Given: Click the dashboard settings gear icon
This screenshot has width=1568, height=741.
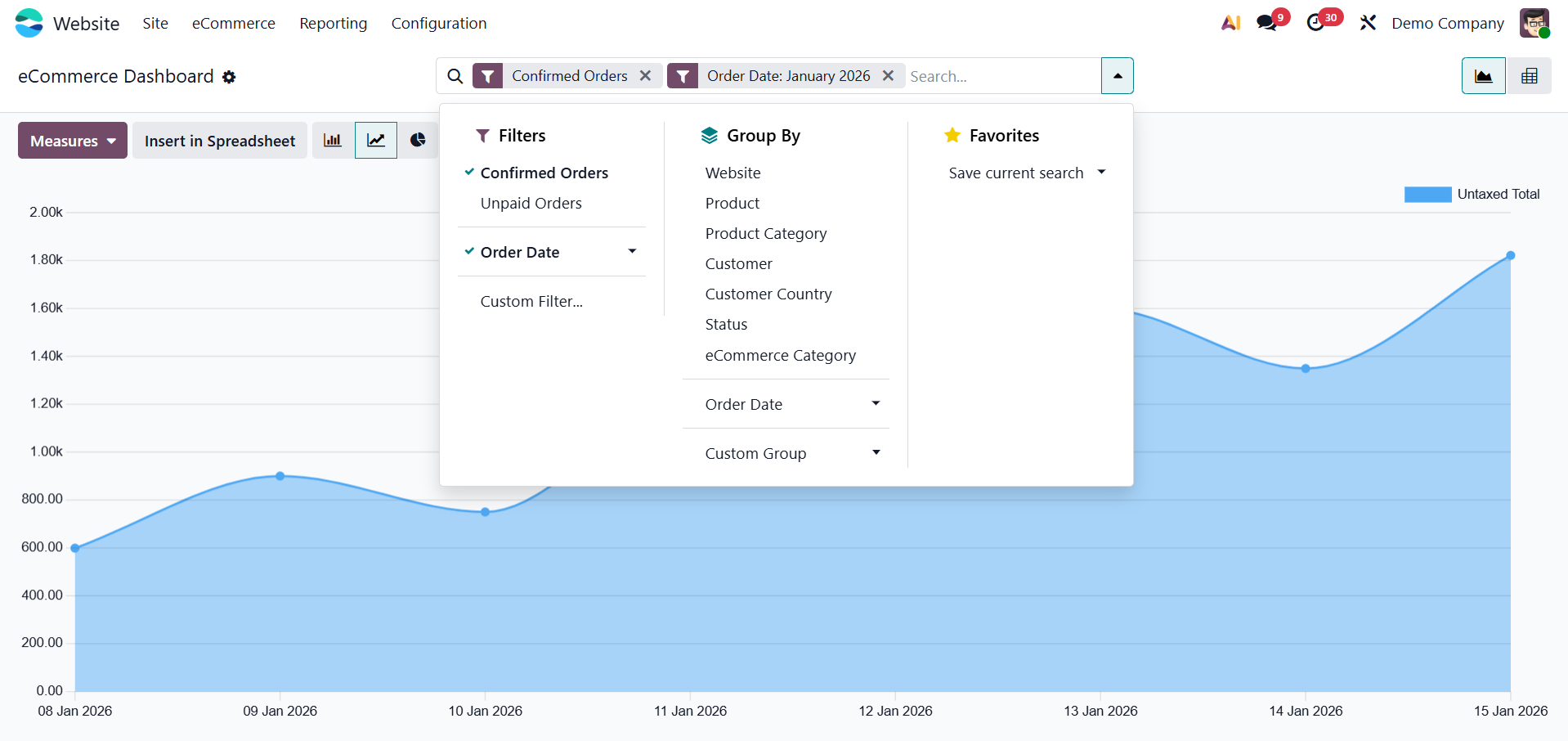Looking at the screenshot, I should (230, 77).
